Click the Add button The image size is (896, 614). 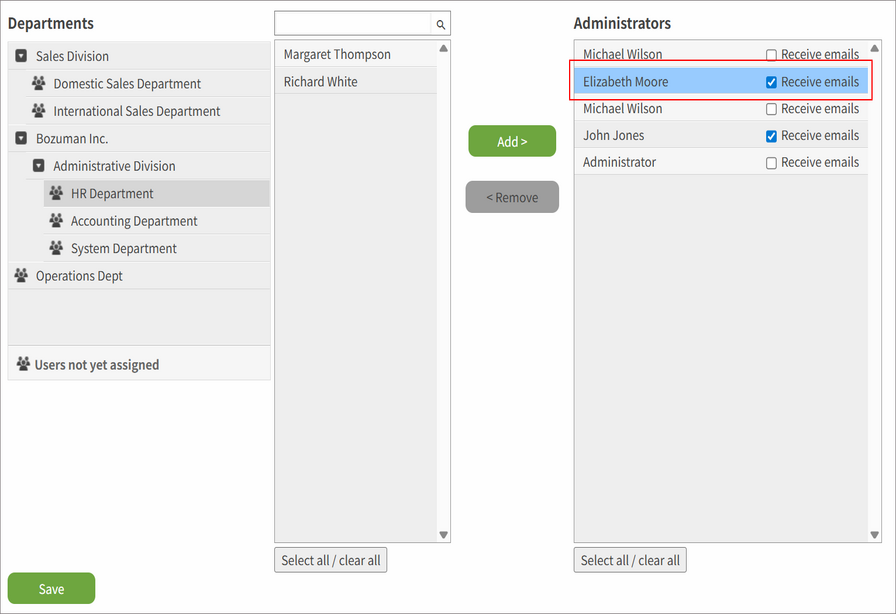click(512, 141)
